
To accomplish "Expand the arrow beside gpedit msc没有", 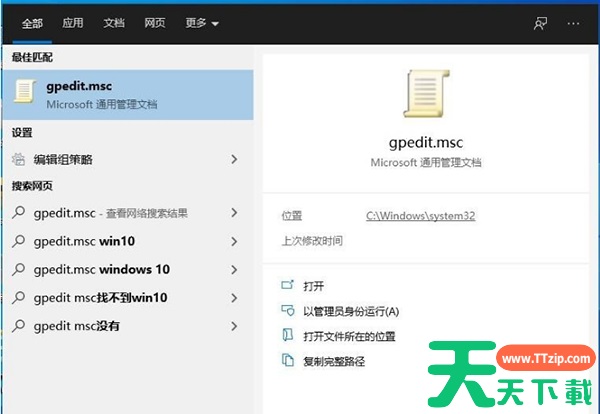I will 234,326.
